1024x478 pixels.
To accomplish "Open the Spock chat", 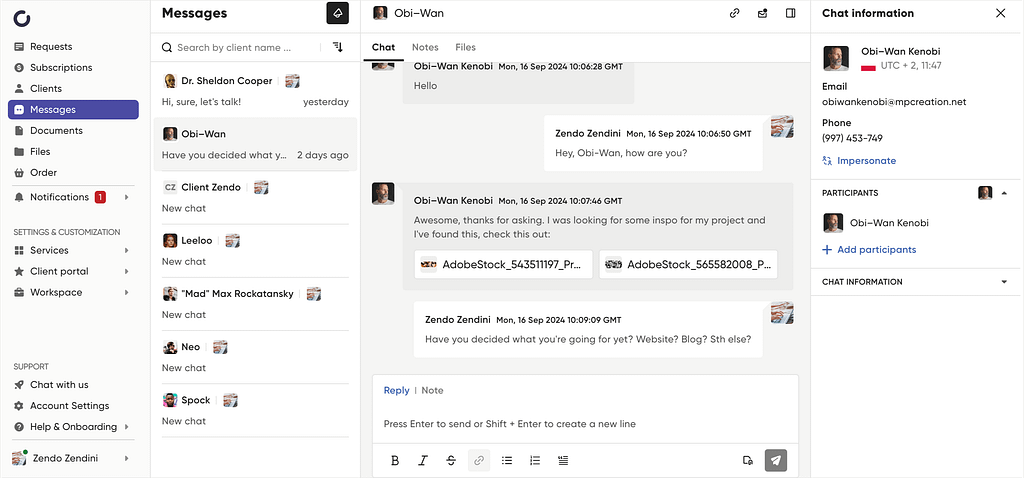I will point(255,410).
